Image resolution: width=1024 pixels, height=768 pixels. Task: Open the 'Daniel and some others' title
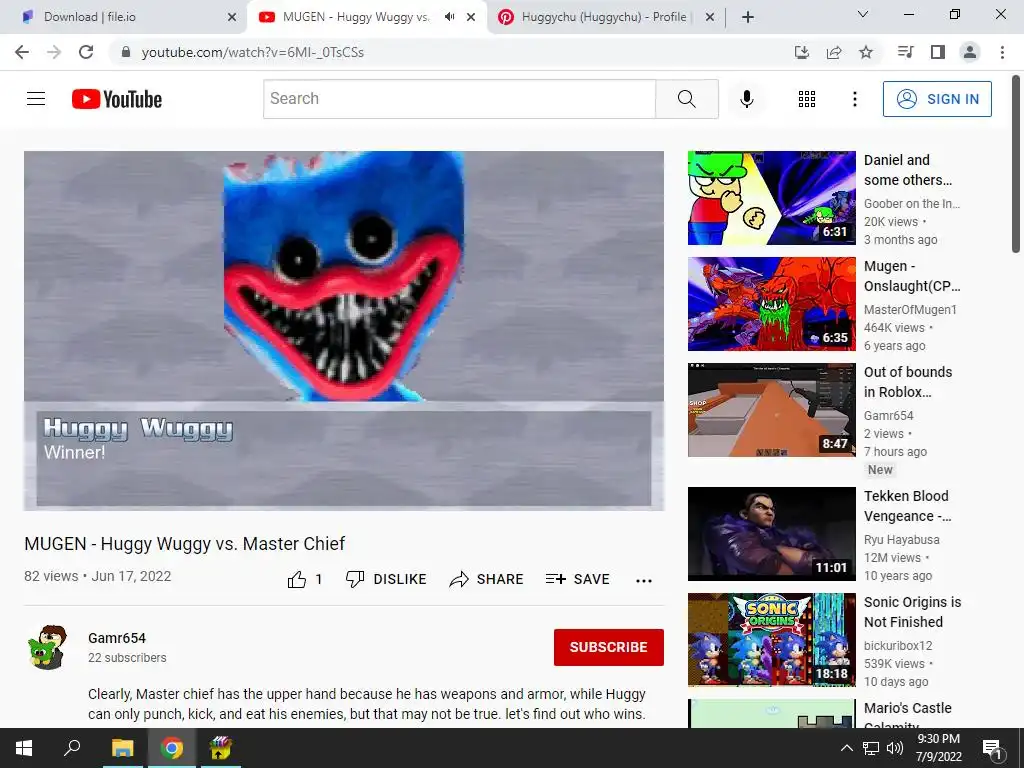click(x=908, y=170)
